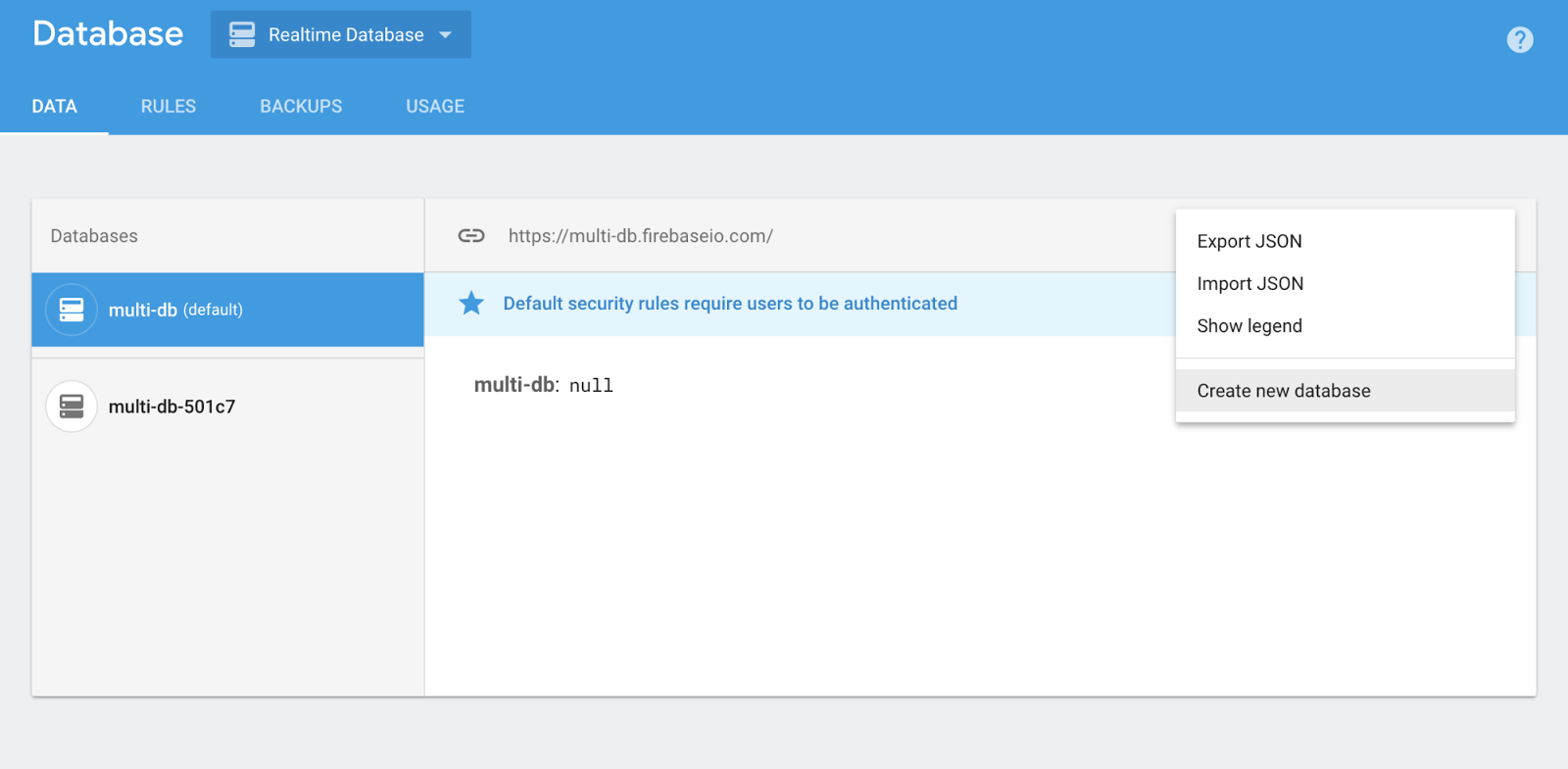The height and width of the screenshot is (769, 1568).
Task: Select the multi-db (default) database row
Action: (227, 310)
